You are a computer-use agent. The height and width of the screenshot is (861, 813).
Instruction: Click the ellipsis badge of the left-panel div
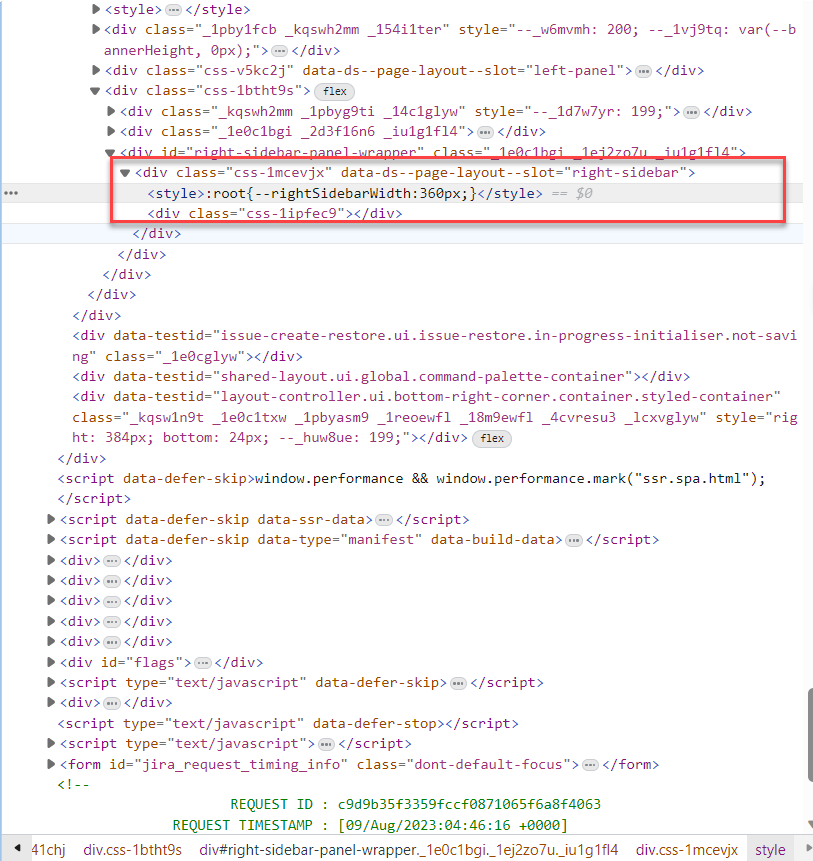643,71
